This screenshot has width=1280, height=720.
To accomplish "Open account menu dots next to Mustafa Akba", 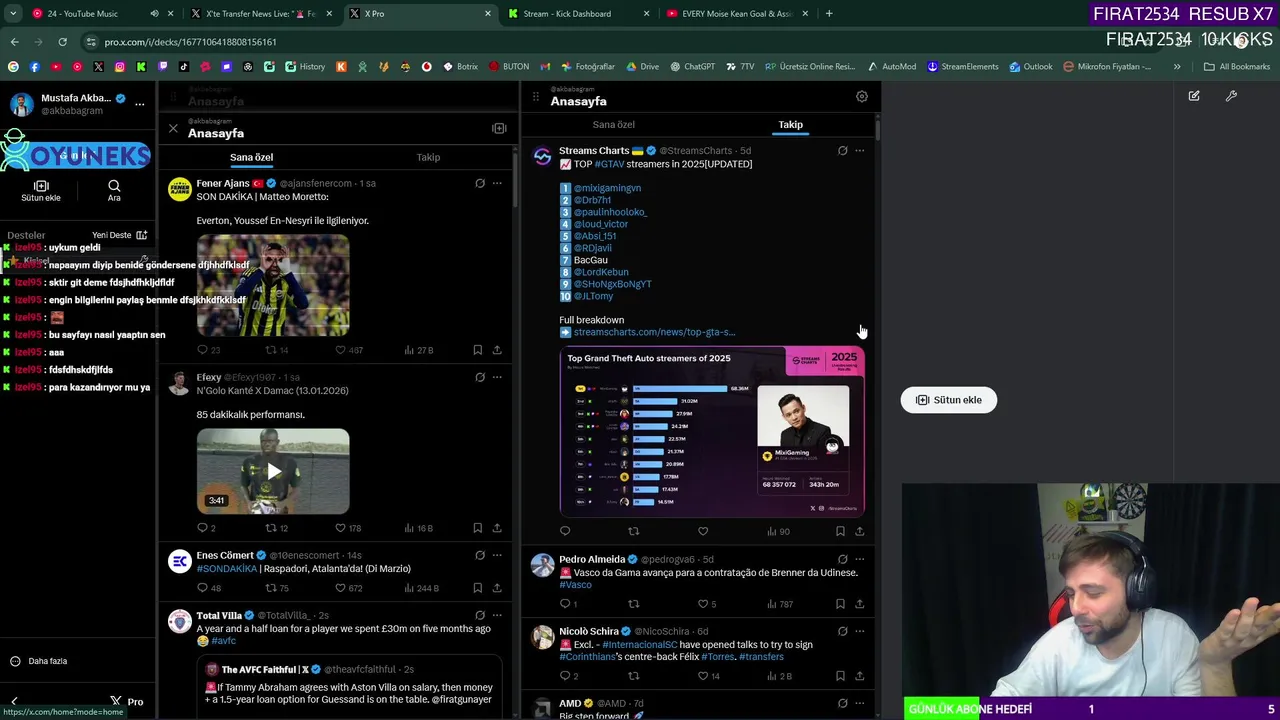I will coord(140,104).
